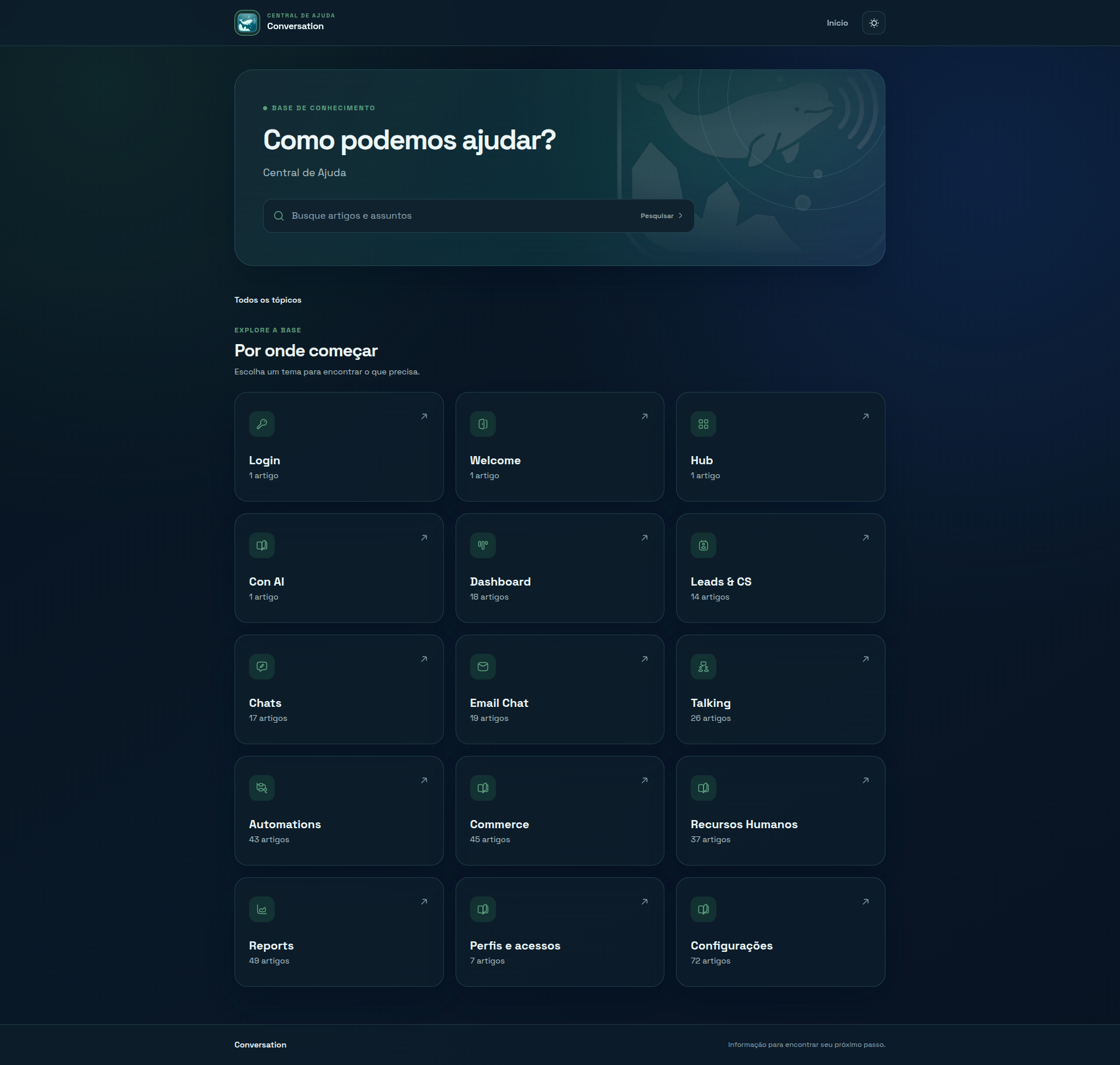Open the Automations card arrow
This screenshot has width=1120, height=1065.
coord(424,780)
